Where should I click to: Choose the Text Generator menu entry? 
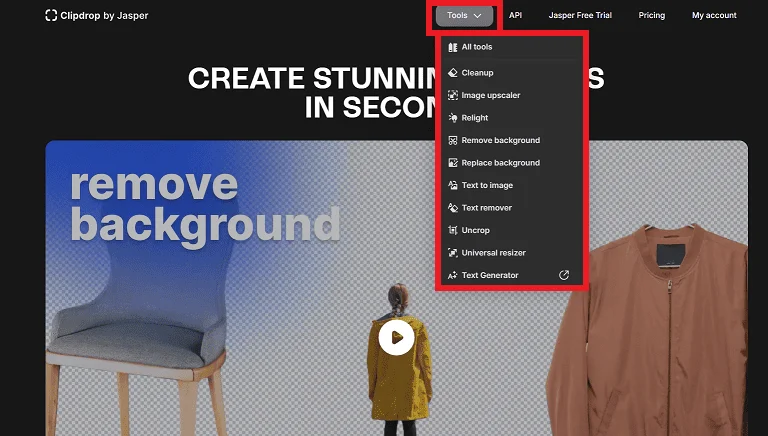[x=511, y=275]
